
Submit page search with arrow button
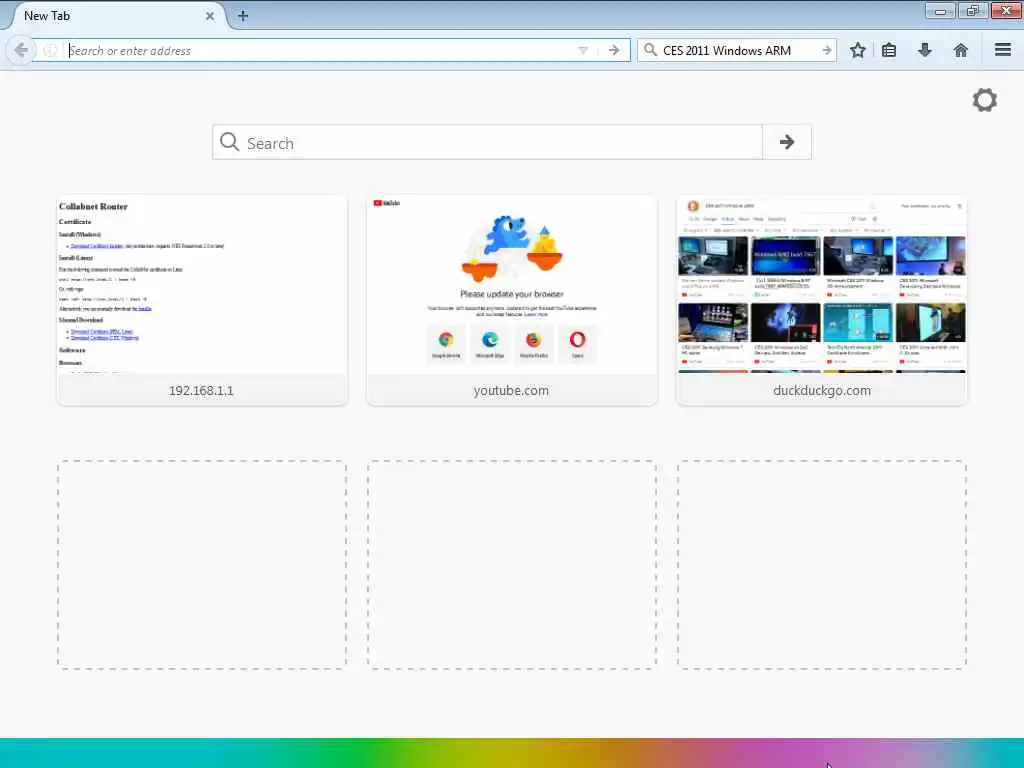click(787, 142)
